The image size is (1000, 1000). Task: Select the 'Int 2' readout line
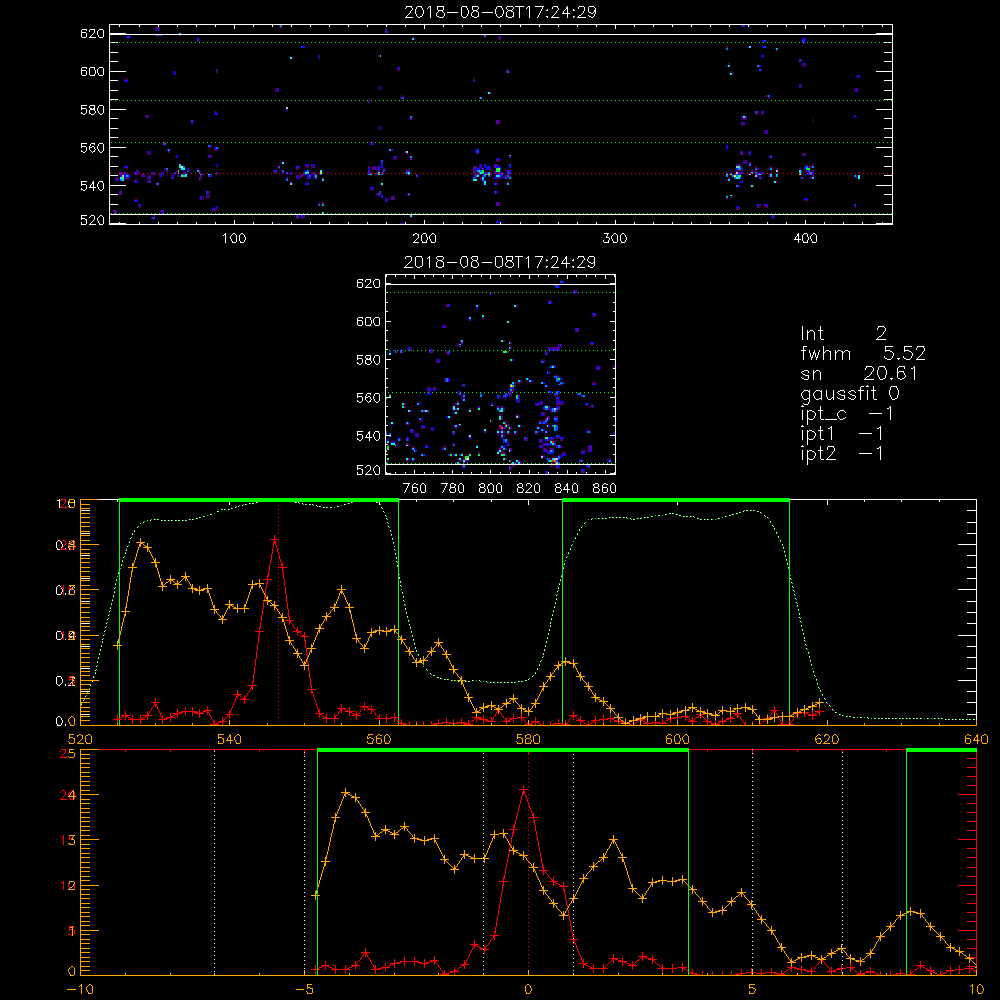coord(843,334)
